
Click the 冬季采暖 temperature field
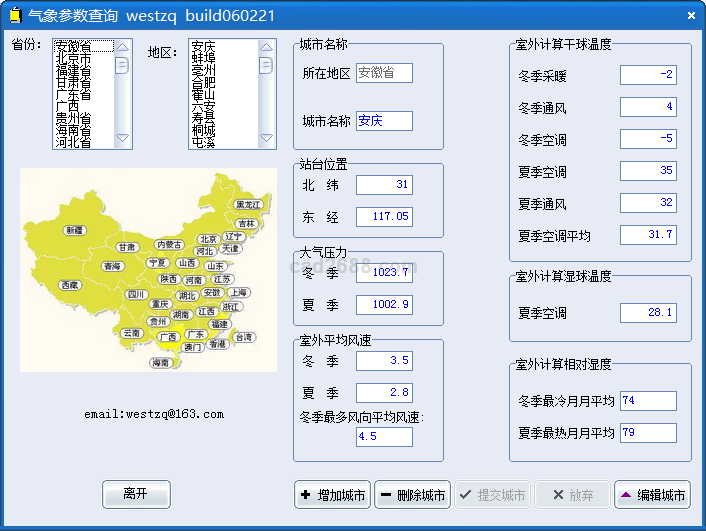pos(648,75)
